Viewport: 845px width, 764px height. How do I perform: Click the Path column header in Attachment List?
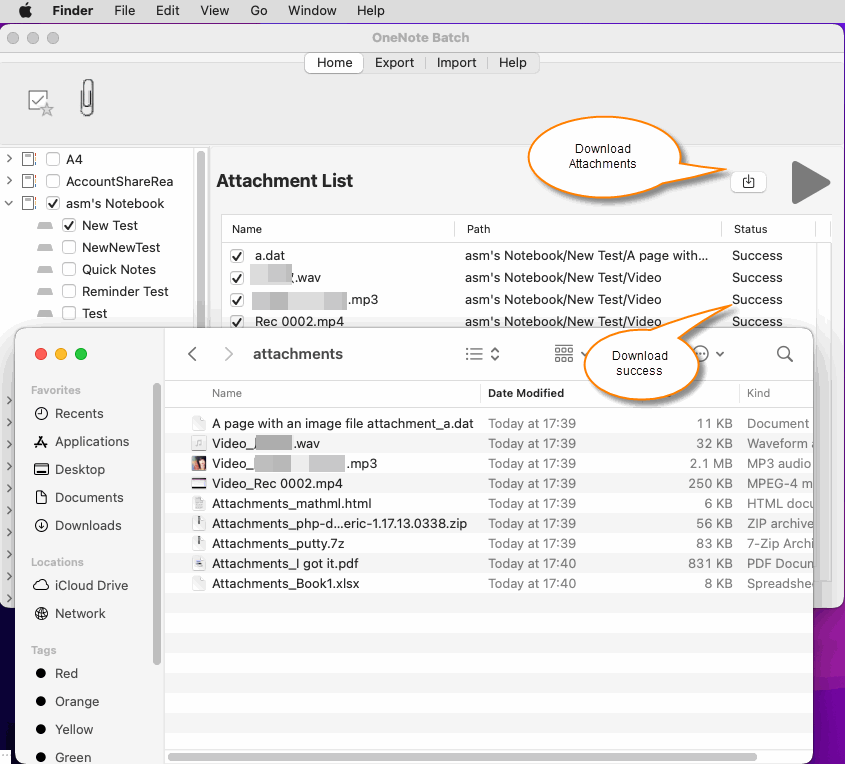point(479,229)
